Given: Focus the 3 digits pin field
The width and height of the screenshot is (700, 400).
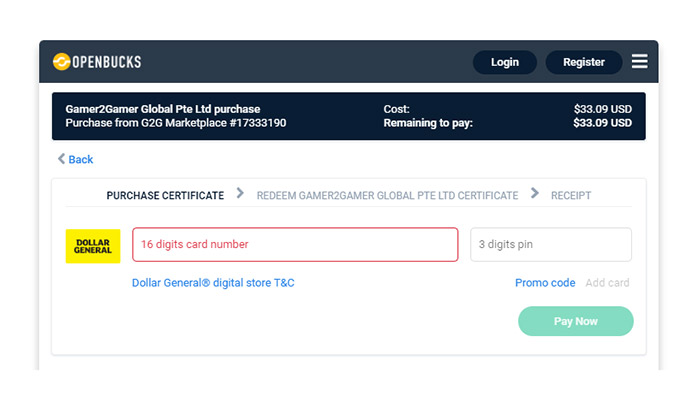Looking at the screenshot, I should (551, 245).
